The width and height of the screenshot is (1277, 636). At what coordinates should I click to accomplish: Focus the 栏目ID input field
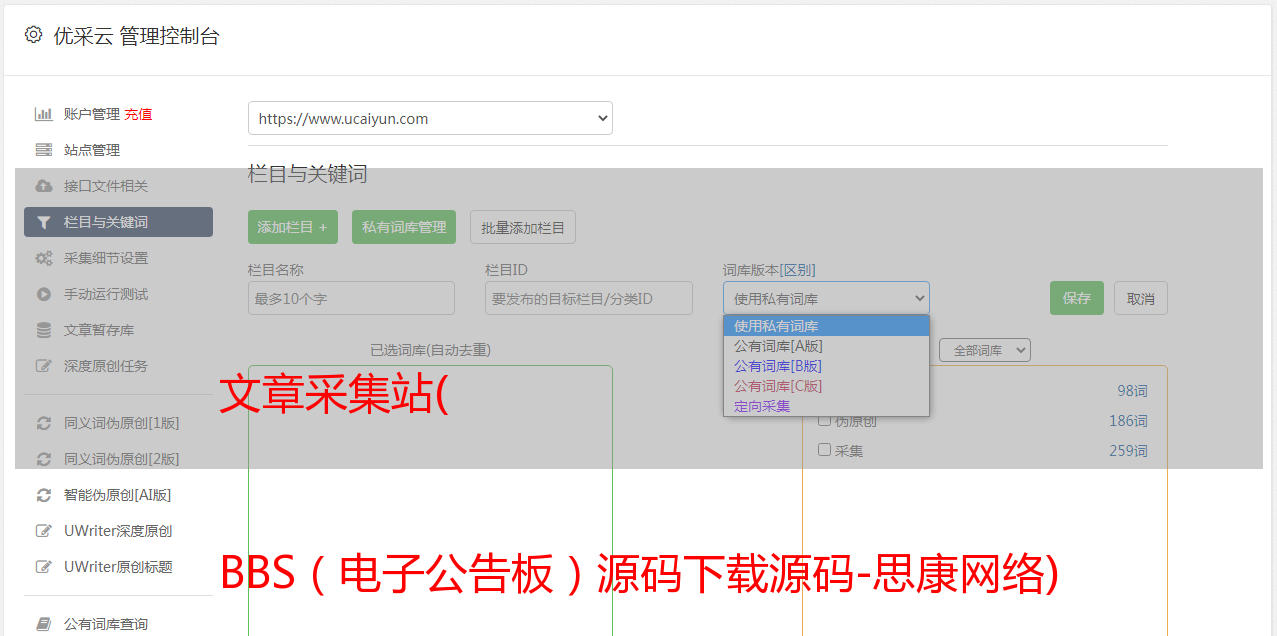[589, 298]
